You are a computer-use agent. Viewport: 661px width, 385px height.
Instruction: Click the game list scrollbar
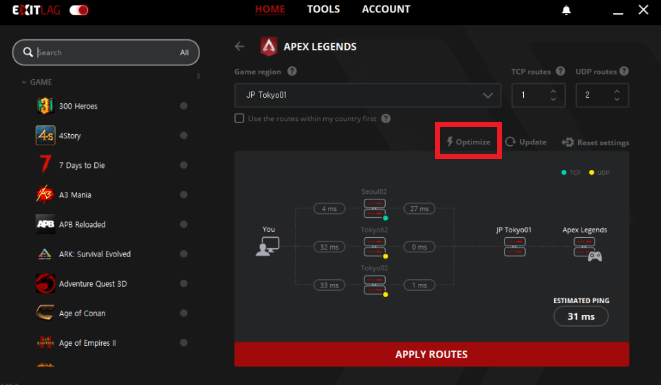198,76
